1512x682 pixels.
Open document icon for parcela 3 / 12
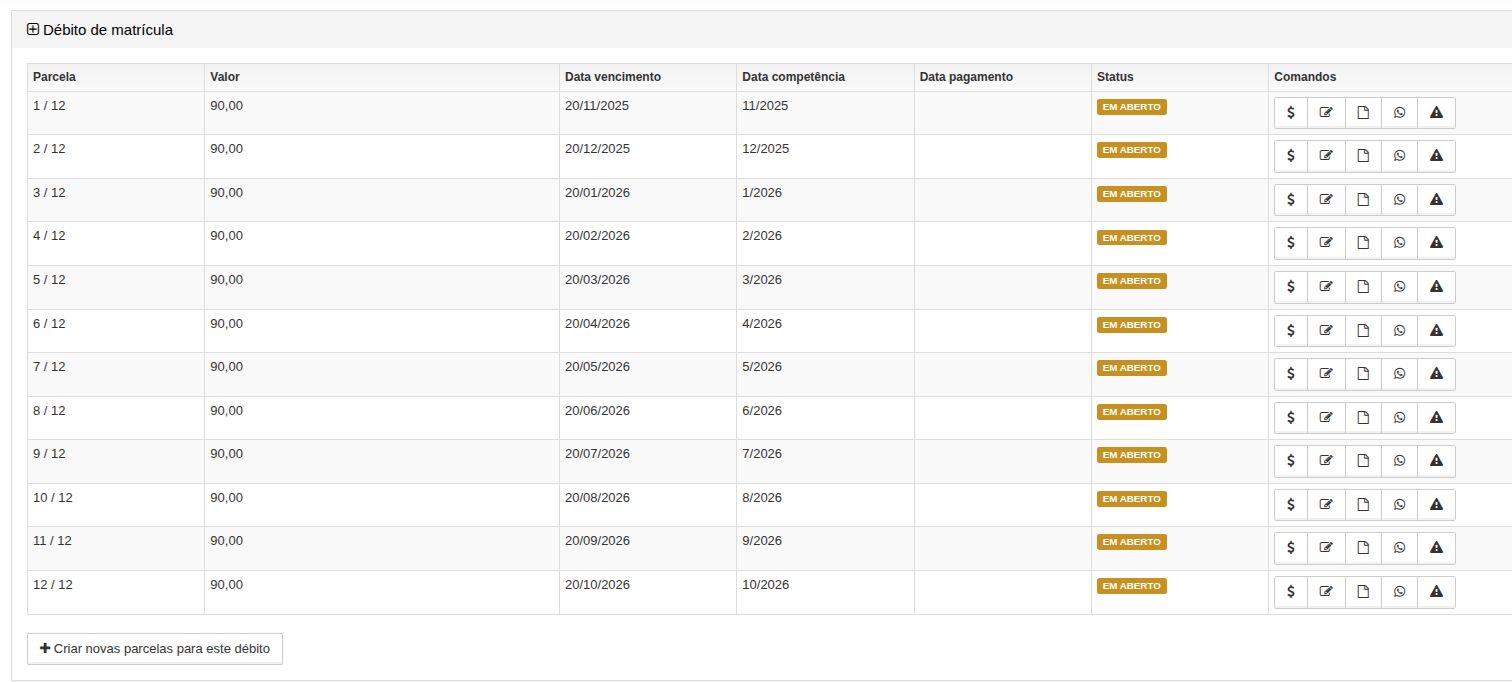click(x=1363, y=200)
